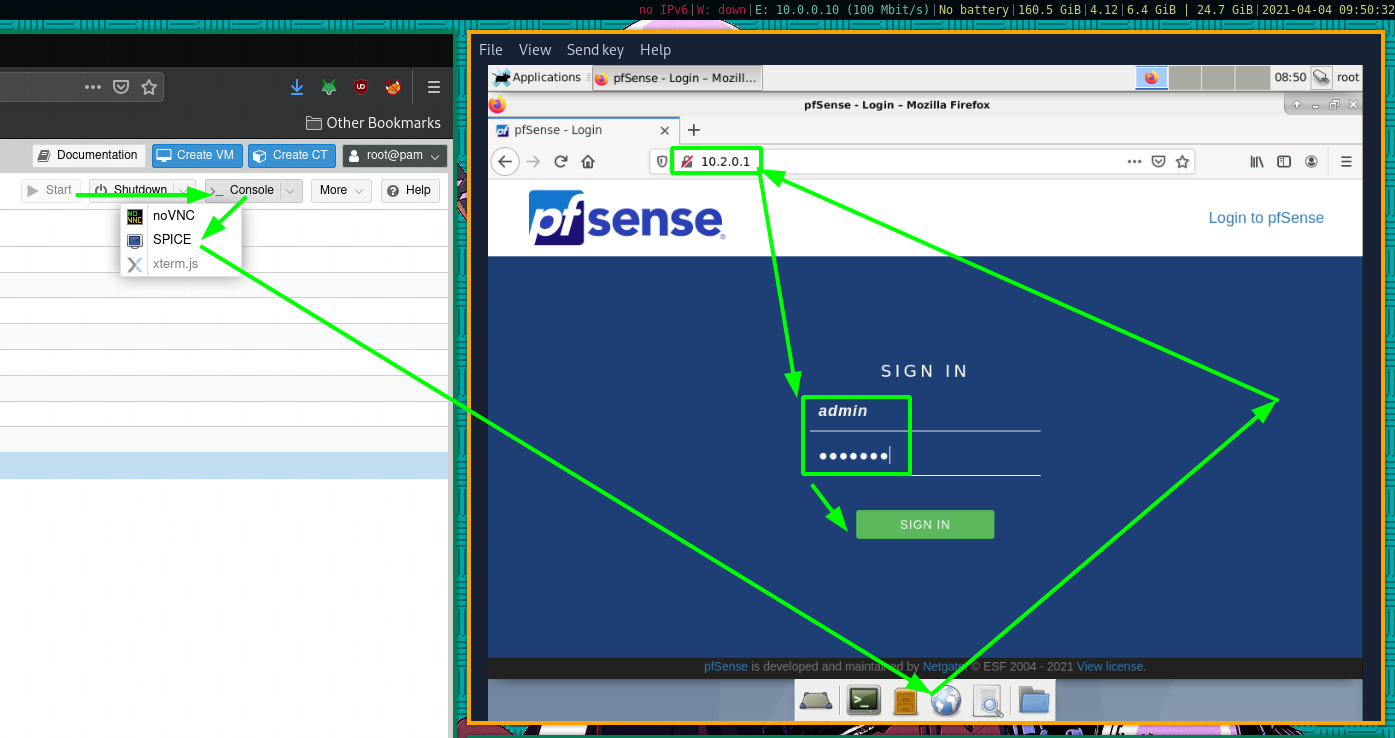Click the pfSense footer link

click(726, 667)
